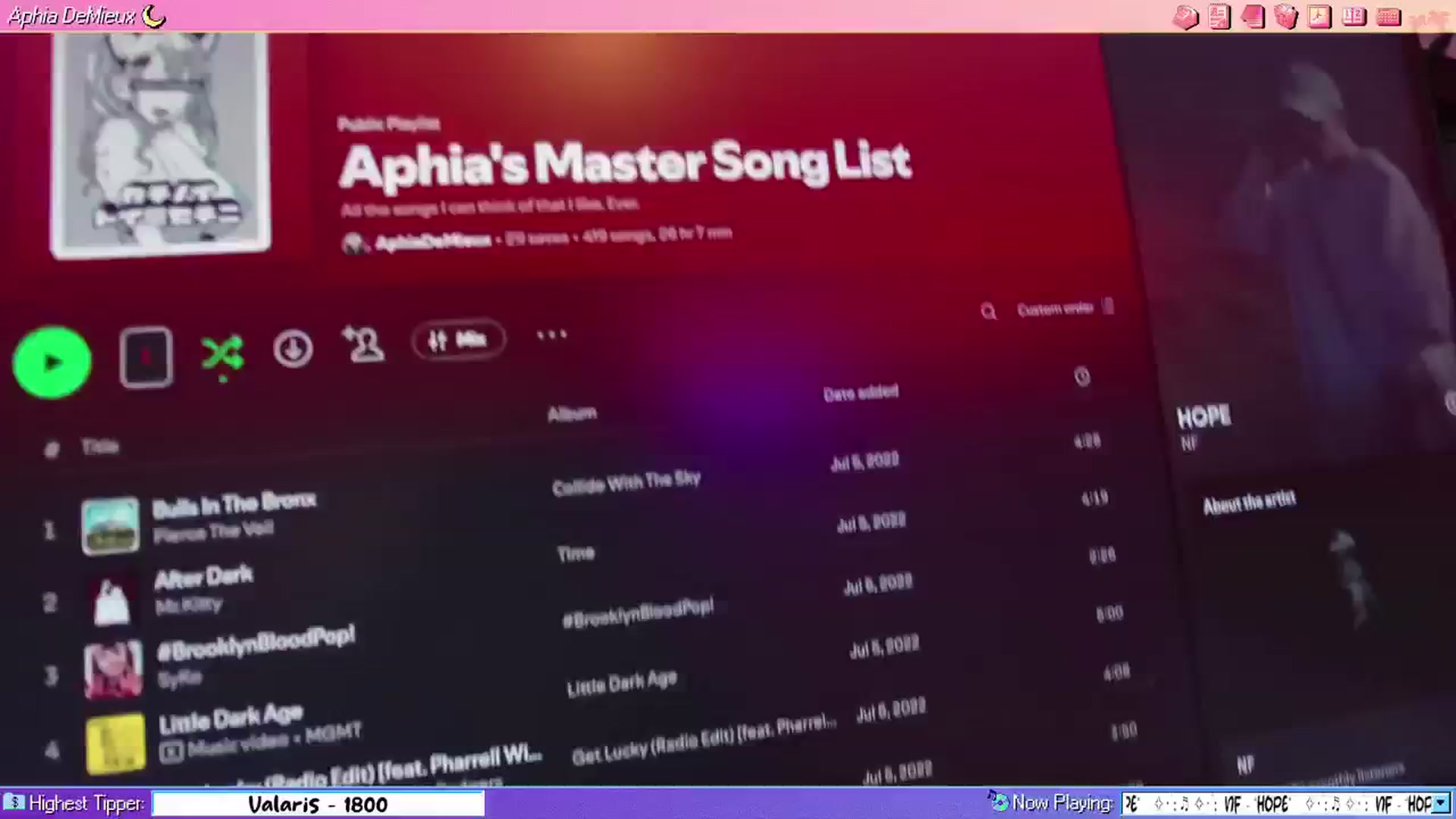Click the After Dark album art thumbnail
The width and height of the screenshot is (1456, 819).
111,601
